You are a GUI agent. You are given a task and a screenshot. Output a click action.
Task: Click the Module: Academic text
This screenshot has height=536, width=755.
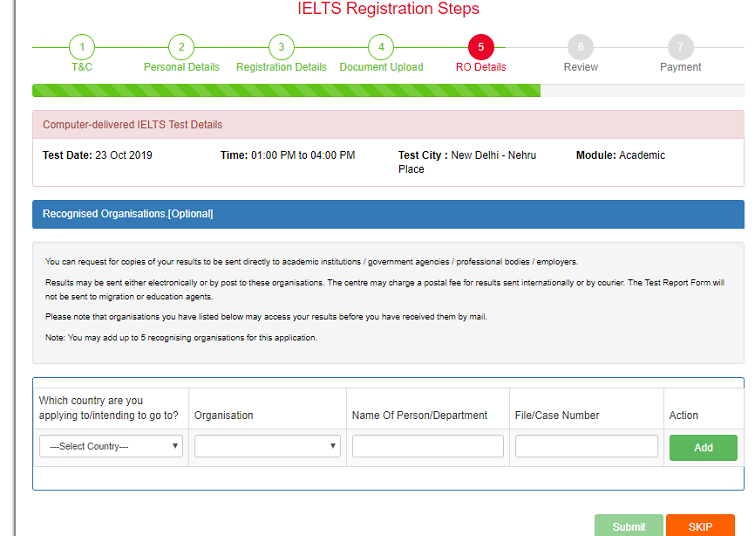(620, 156)
